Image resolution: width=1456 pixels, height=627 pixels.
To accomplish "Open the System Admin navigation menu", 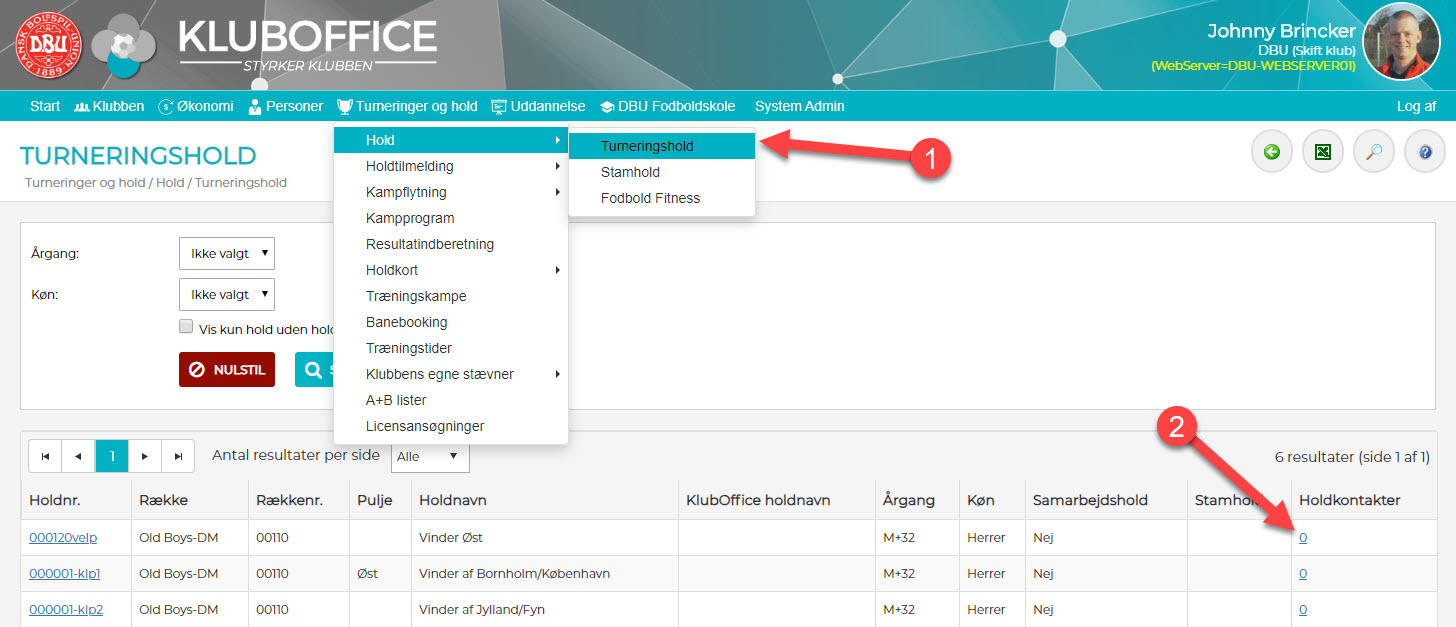I will (x=800, y=106).
